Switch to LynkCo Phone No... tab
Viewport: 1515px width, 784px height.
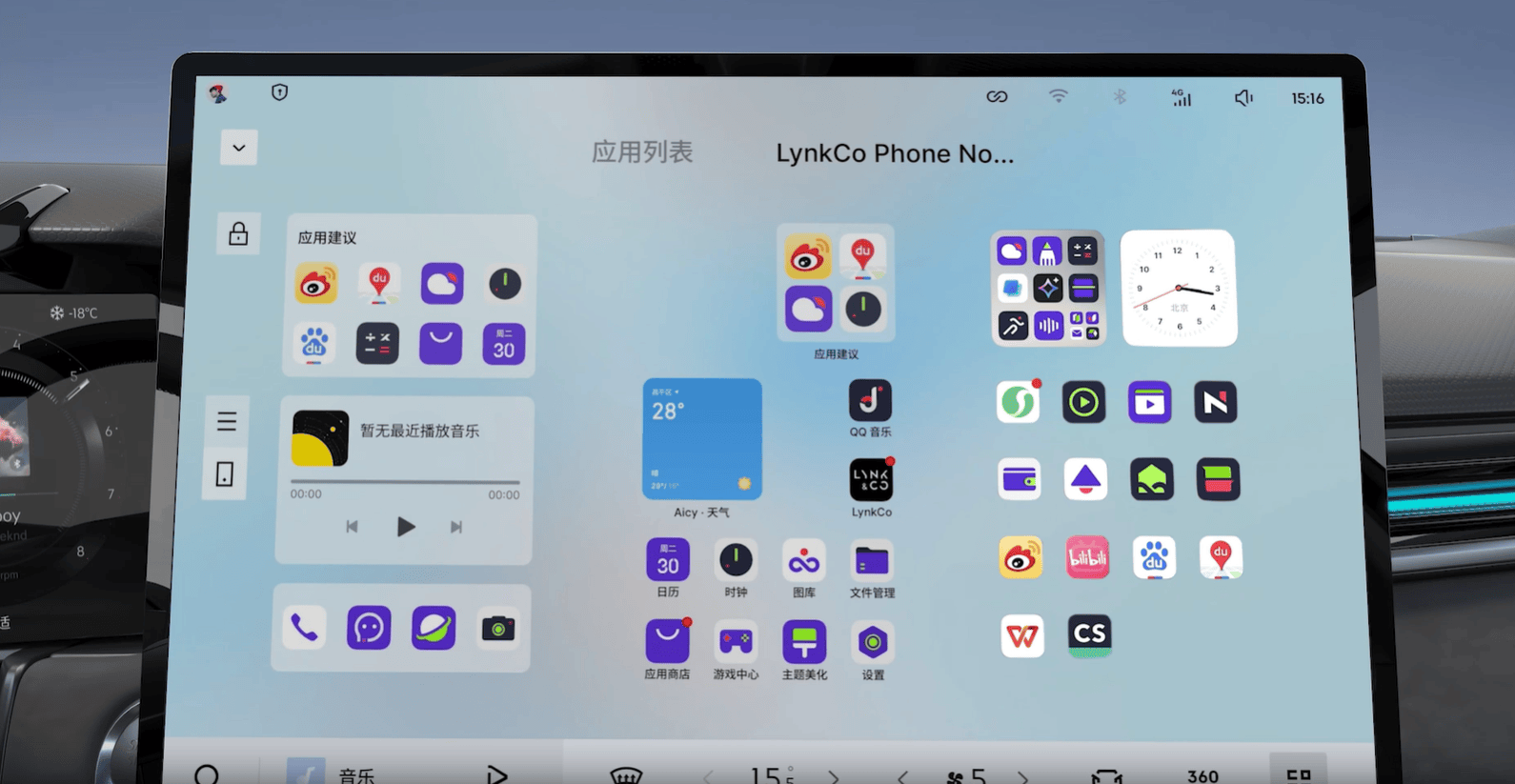pyautogui.click(x=894, y=153)
